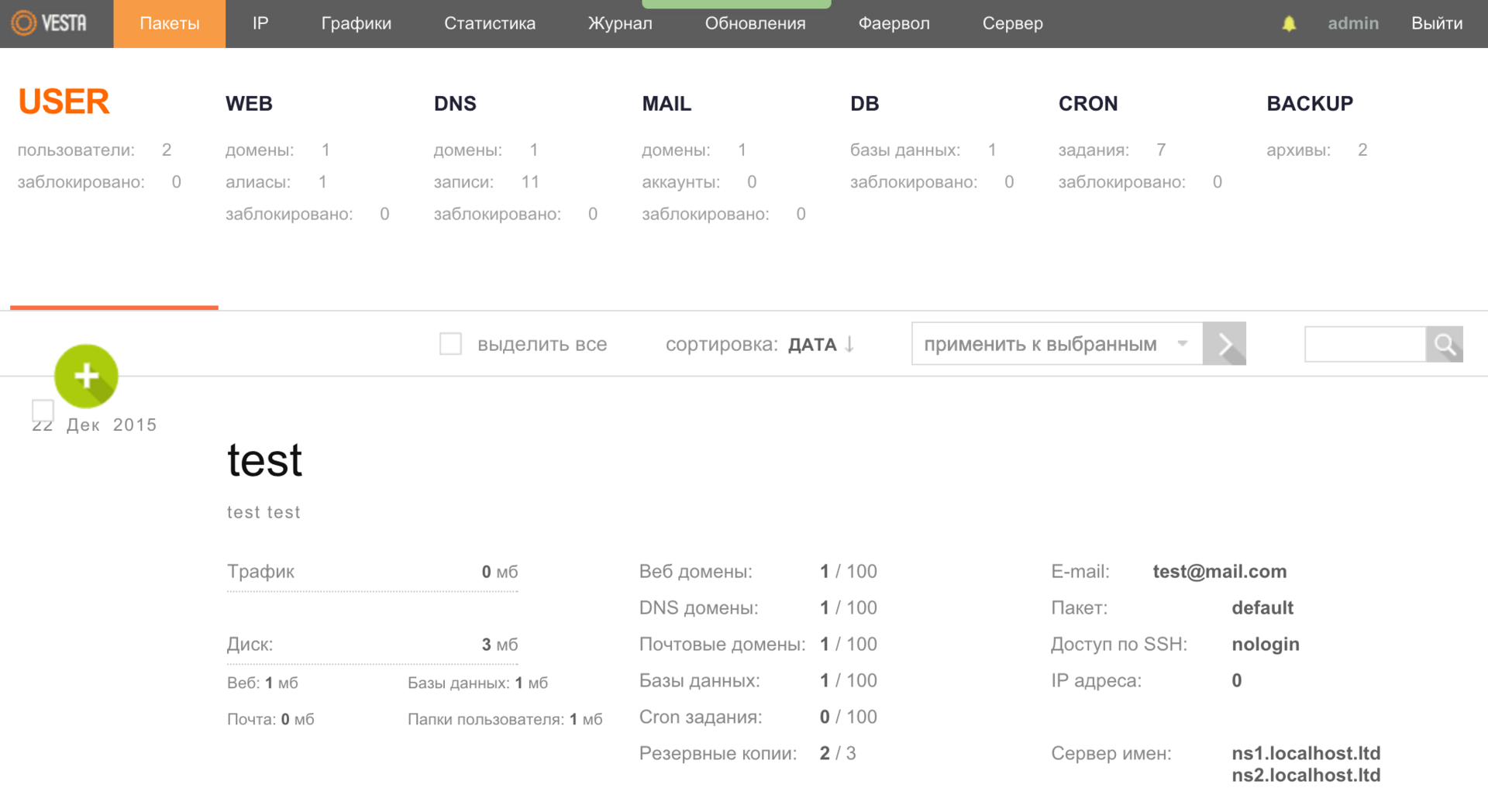Click 'Папки пользователя: 1 мб' text
1488x812 pixels.
pos(505,720)
